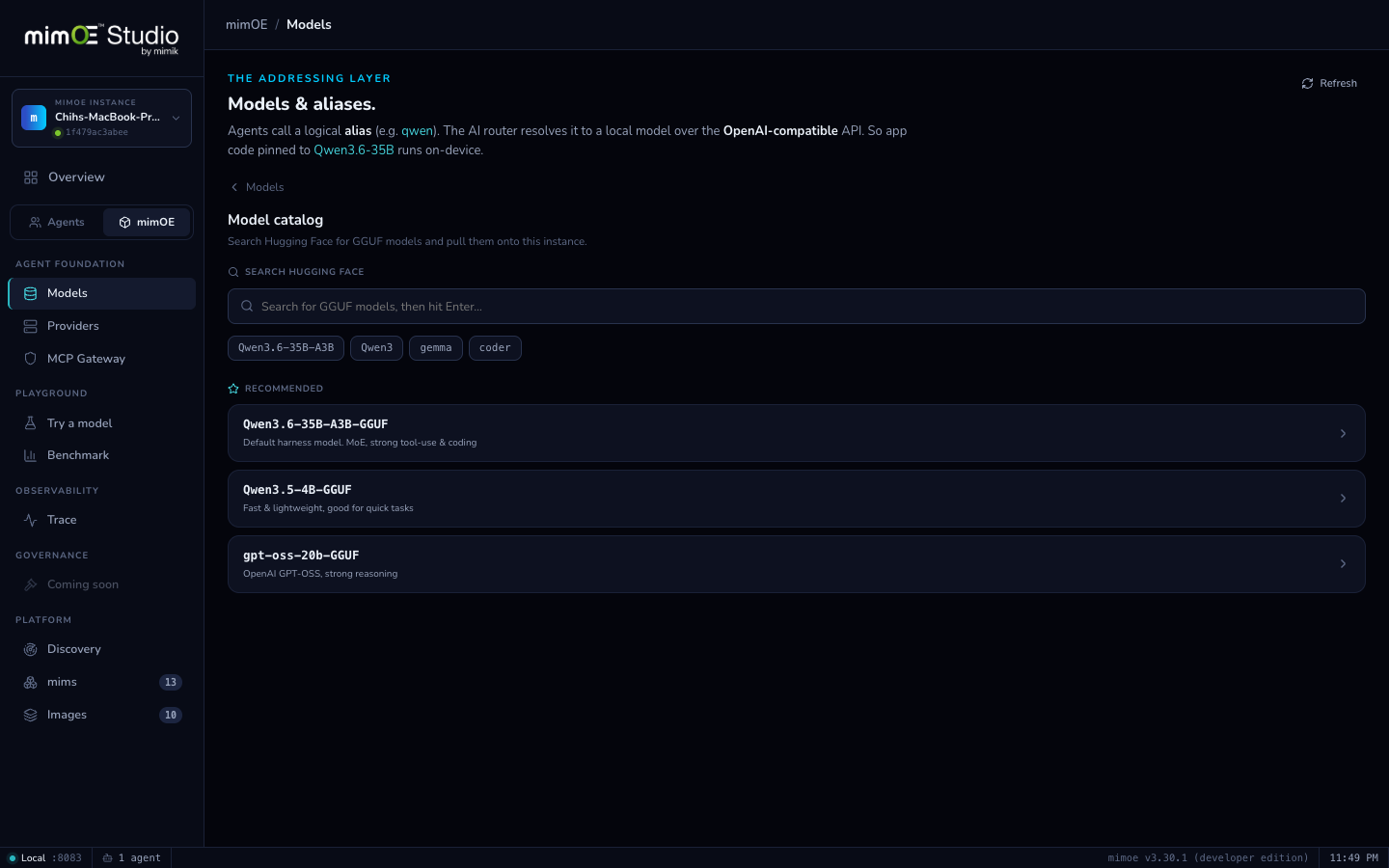Screen dimensions: 1389x868
Task: Click the mims cubes icon
Action: [30, 682]
